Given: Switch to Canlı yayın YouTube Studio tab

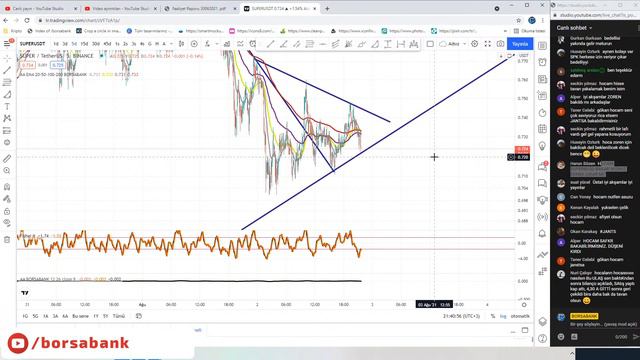Looking at the screenshot, I should (40, 8).
